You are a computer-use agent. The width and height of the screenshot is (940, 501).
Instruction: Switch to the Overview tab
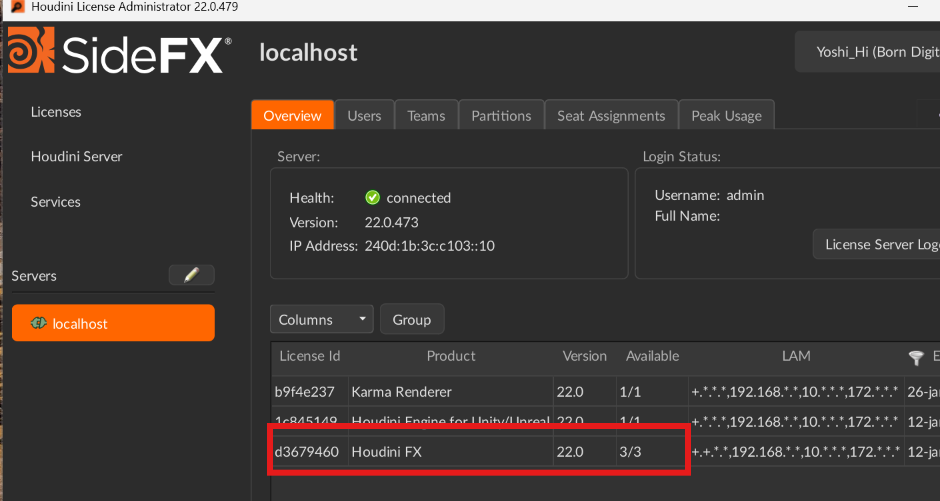point(293,115)
